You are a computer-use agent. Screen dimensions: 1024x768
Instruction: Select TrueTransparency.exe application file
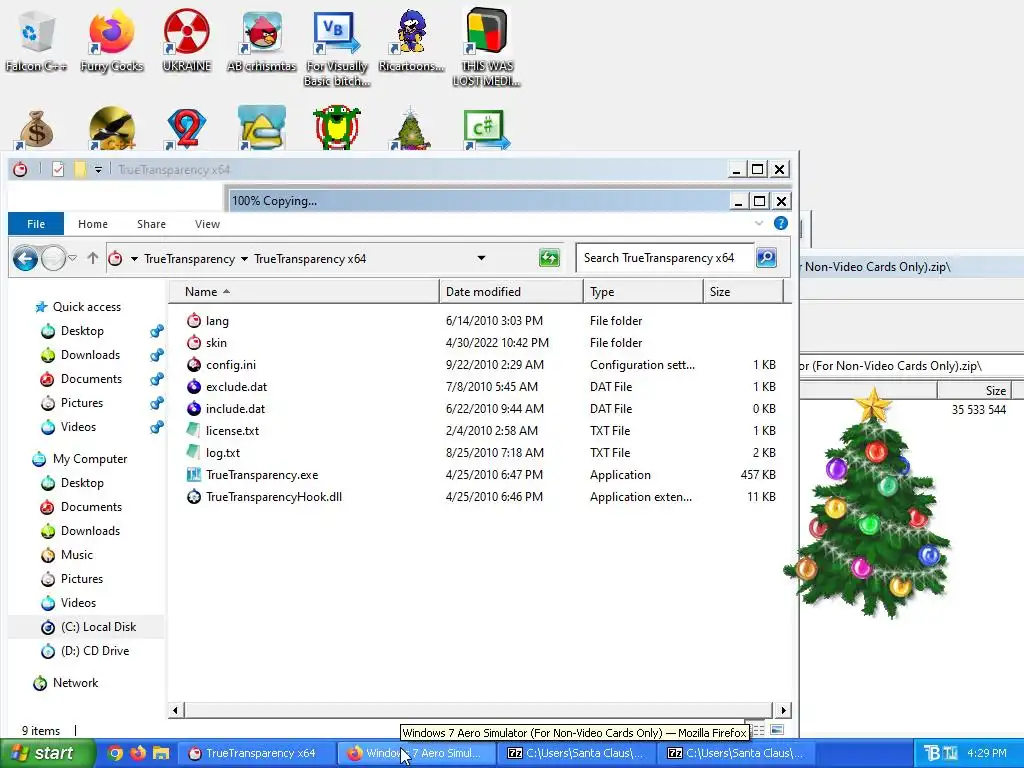[x=262, y=475]
